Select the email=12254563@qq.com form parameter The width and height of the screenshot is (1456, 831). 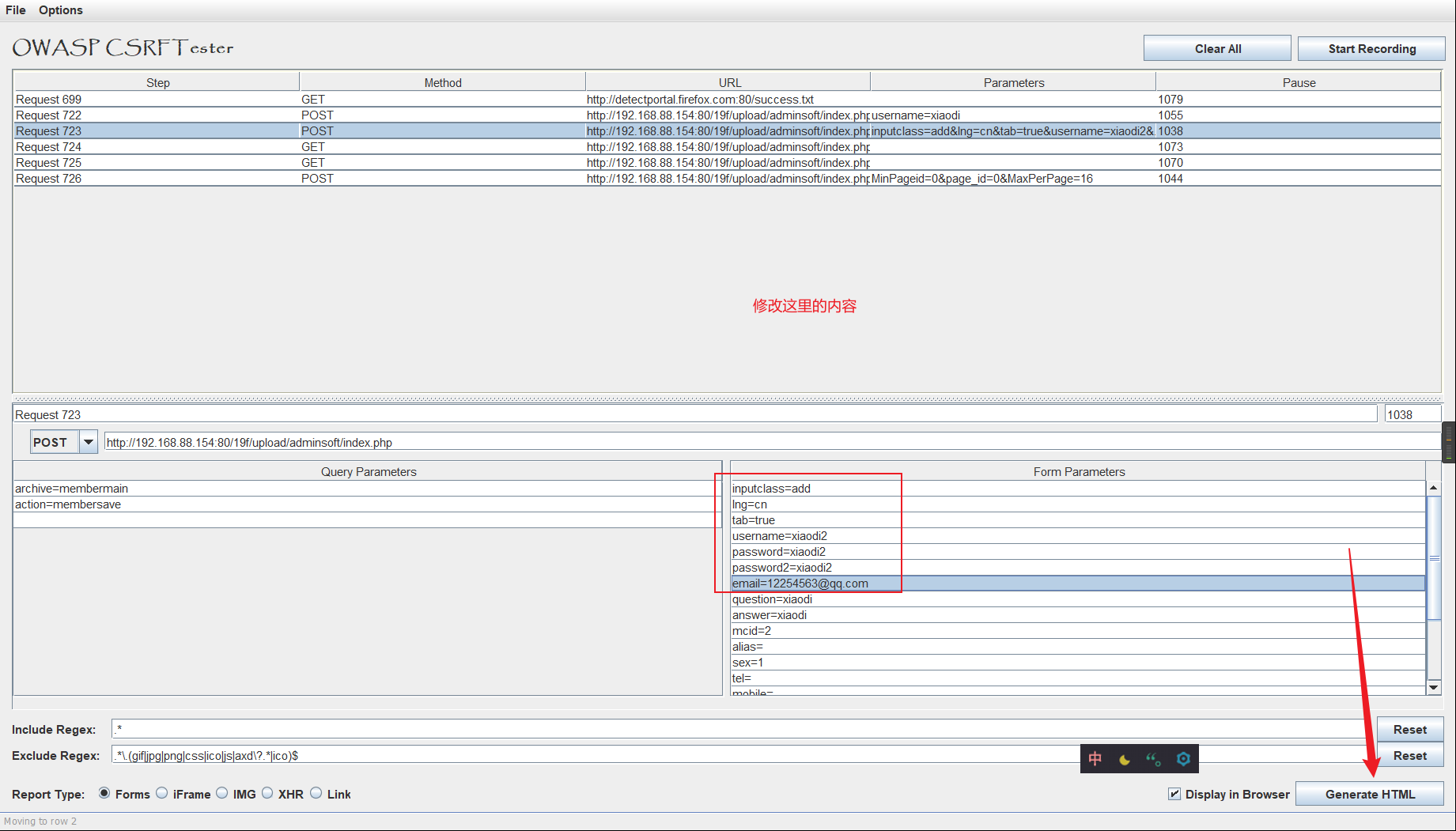1078,583
